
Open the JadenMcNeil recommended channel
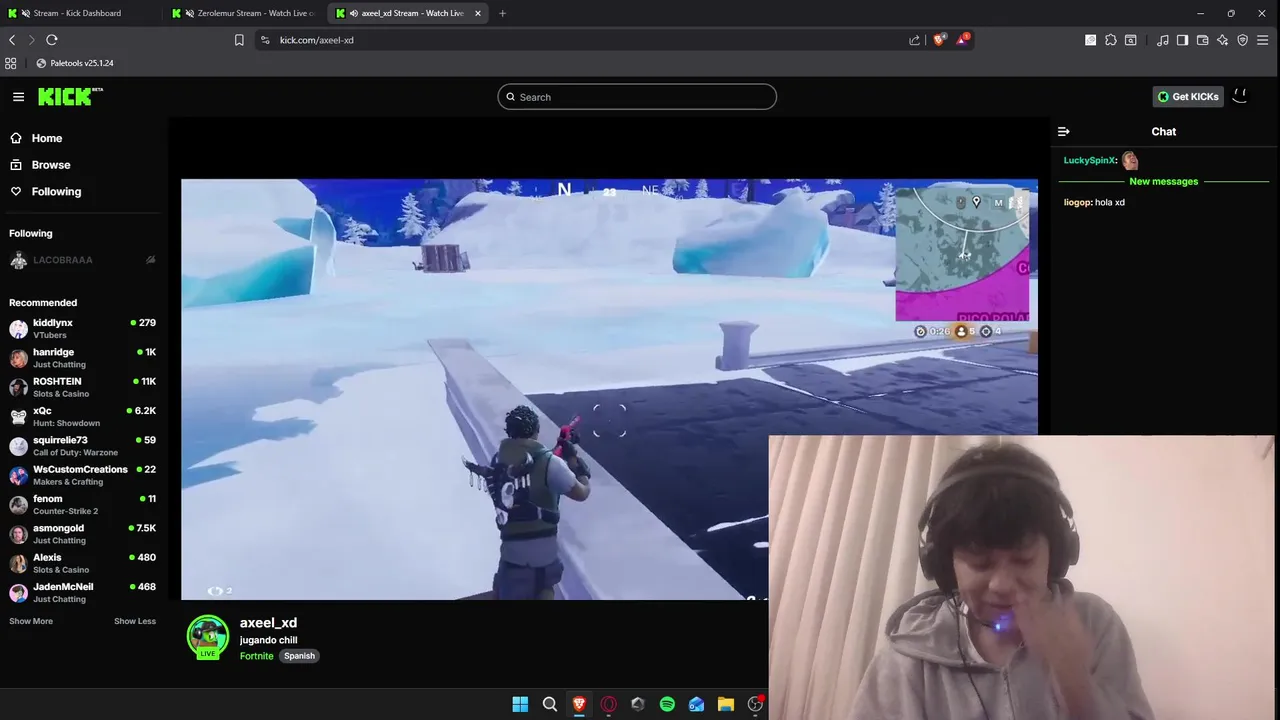[83, 592]
